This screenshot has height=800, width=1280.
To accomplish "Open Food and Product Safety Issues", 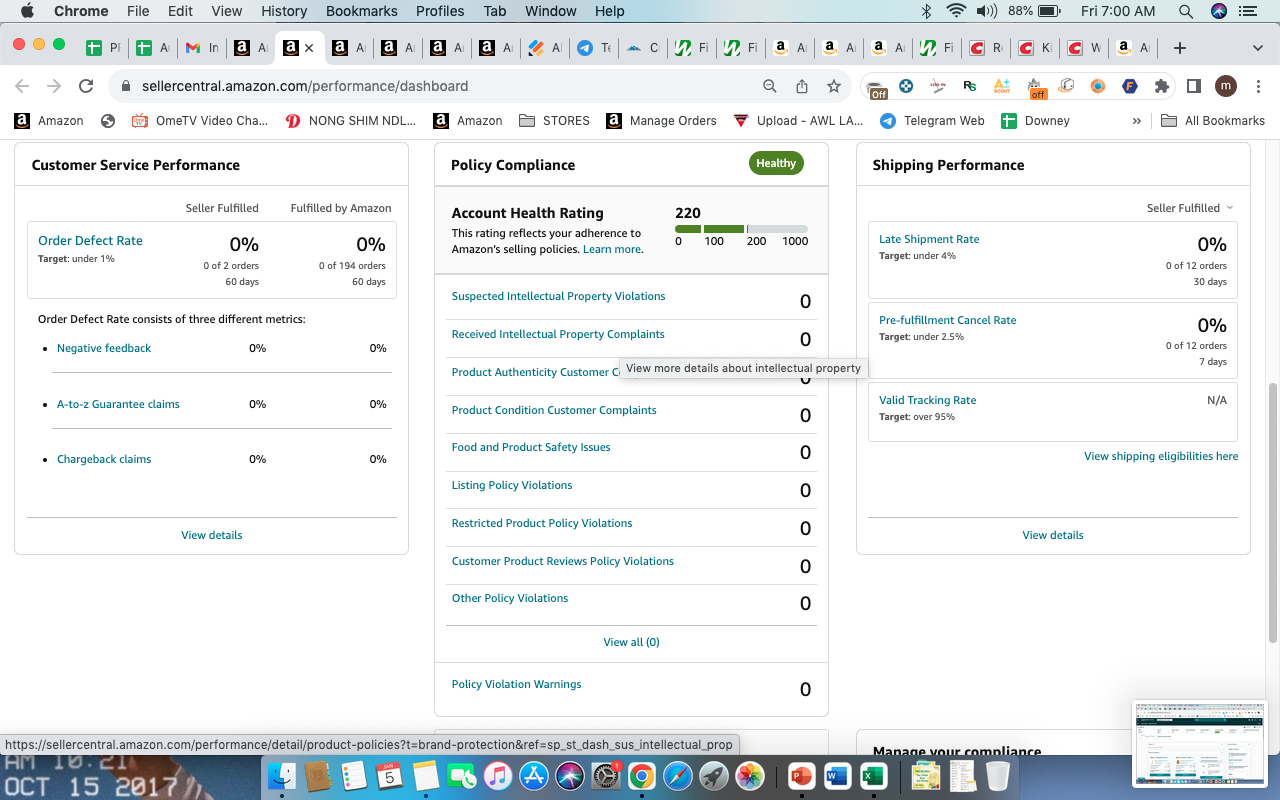I will tap(531, 447).
